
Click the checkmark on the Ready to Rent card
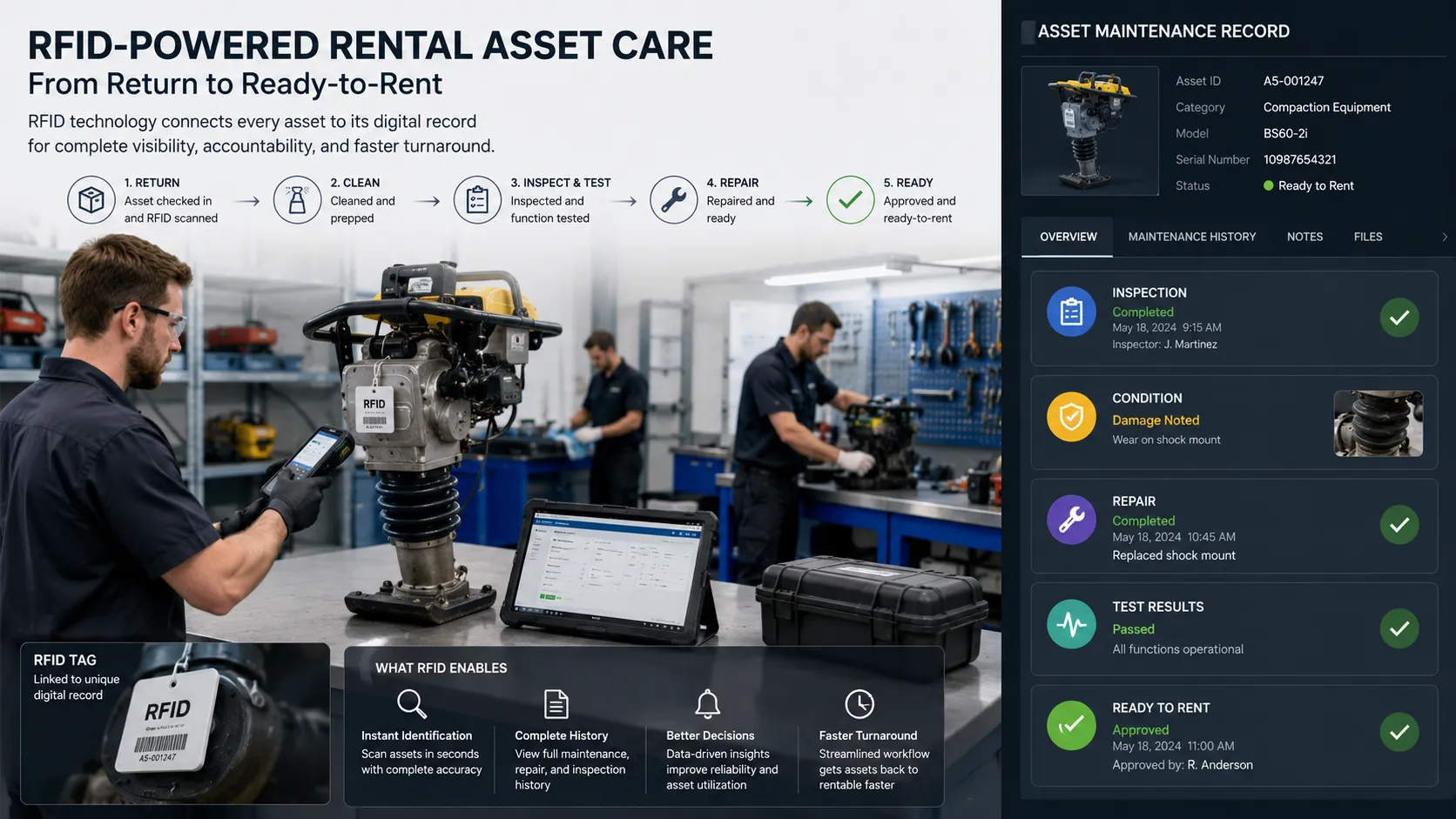pos(1399,732)
